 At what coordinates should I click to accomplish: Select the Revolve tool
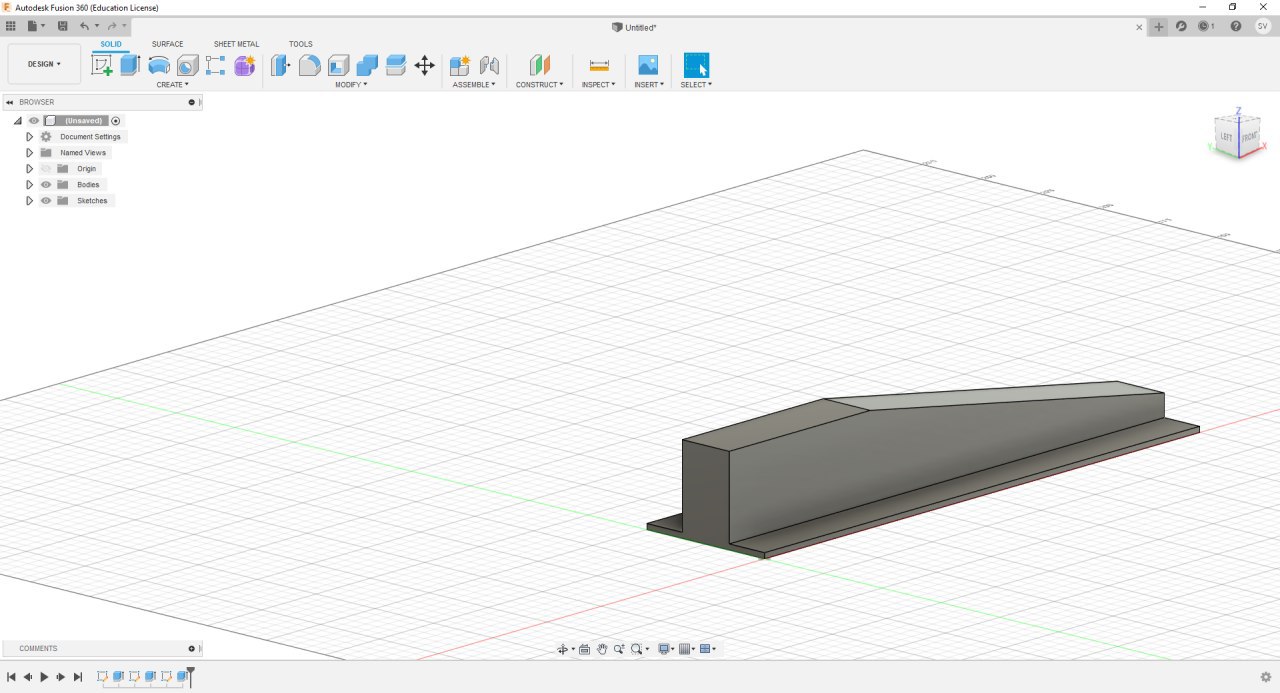tap(158, 66)
